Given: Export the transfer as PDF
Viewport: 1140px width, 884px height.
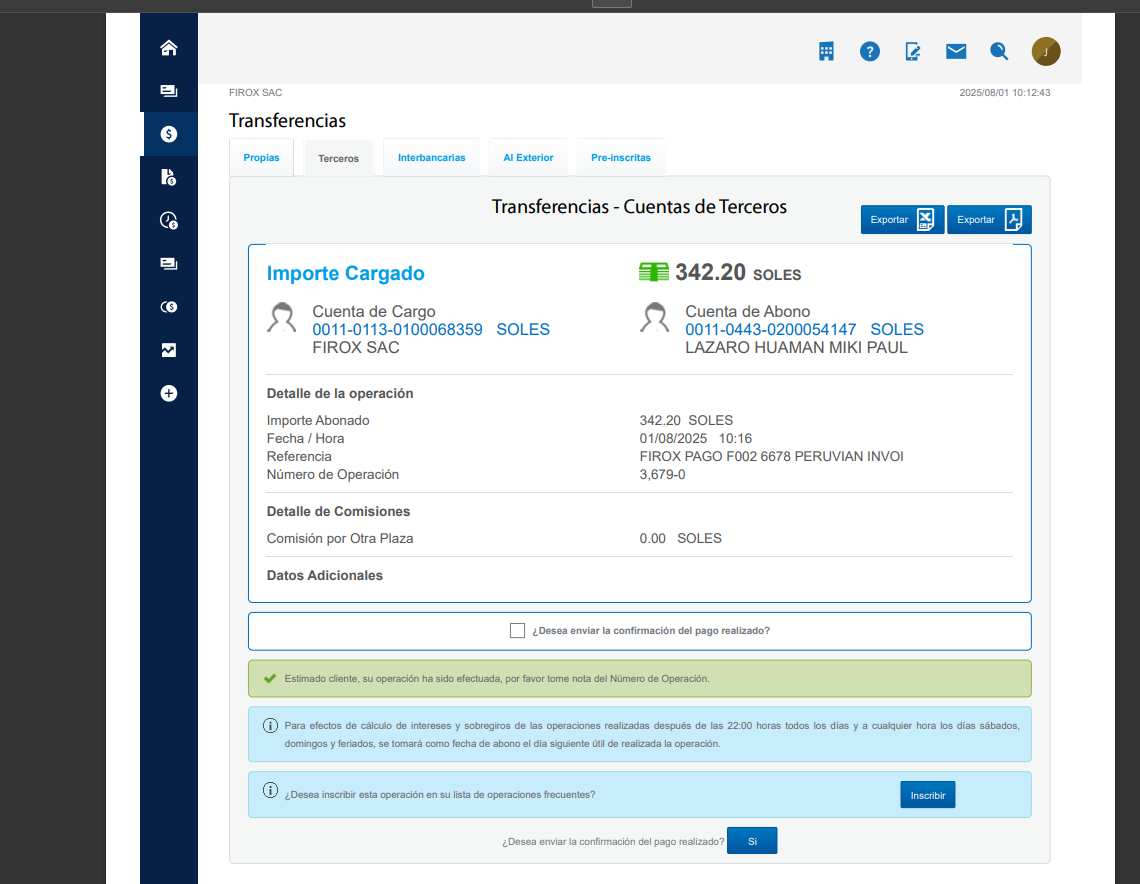Looking at the screenshot, I should coord(988,220).
